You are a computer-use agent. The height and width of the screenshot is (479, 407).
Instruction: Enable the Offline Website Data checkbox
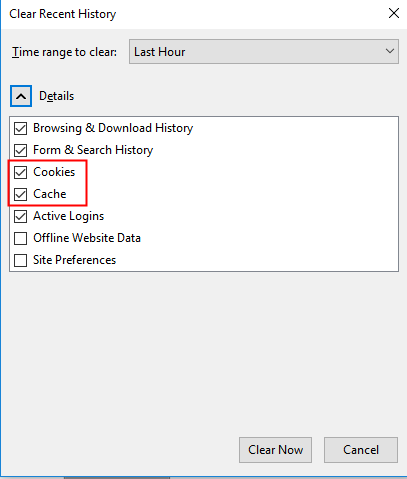[20, 238]
